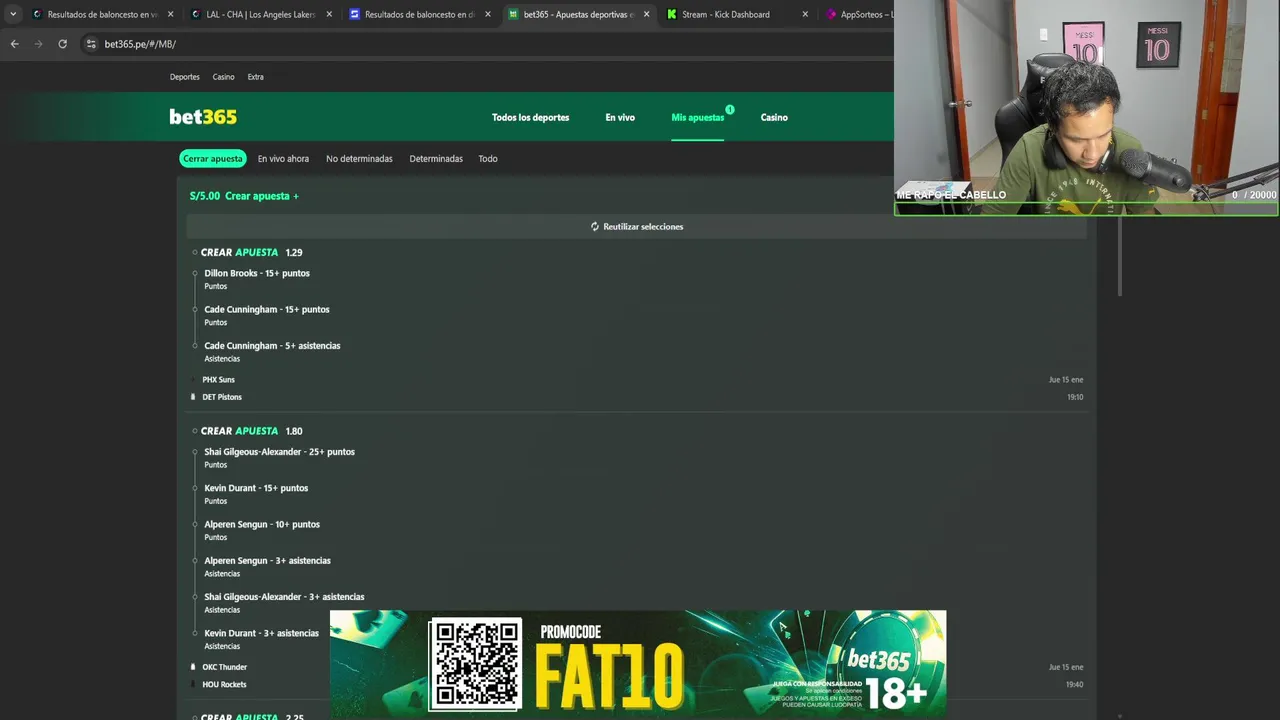Open site information icon in address bar
Screen dimensions: 1280x720
click(91, 44)
